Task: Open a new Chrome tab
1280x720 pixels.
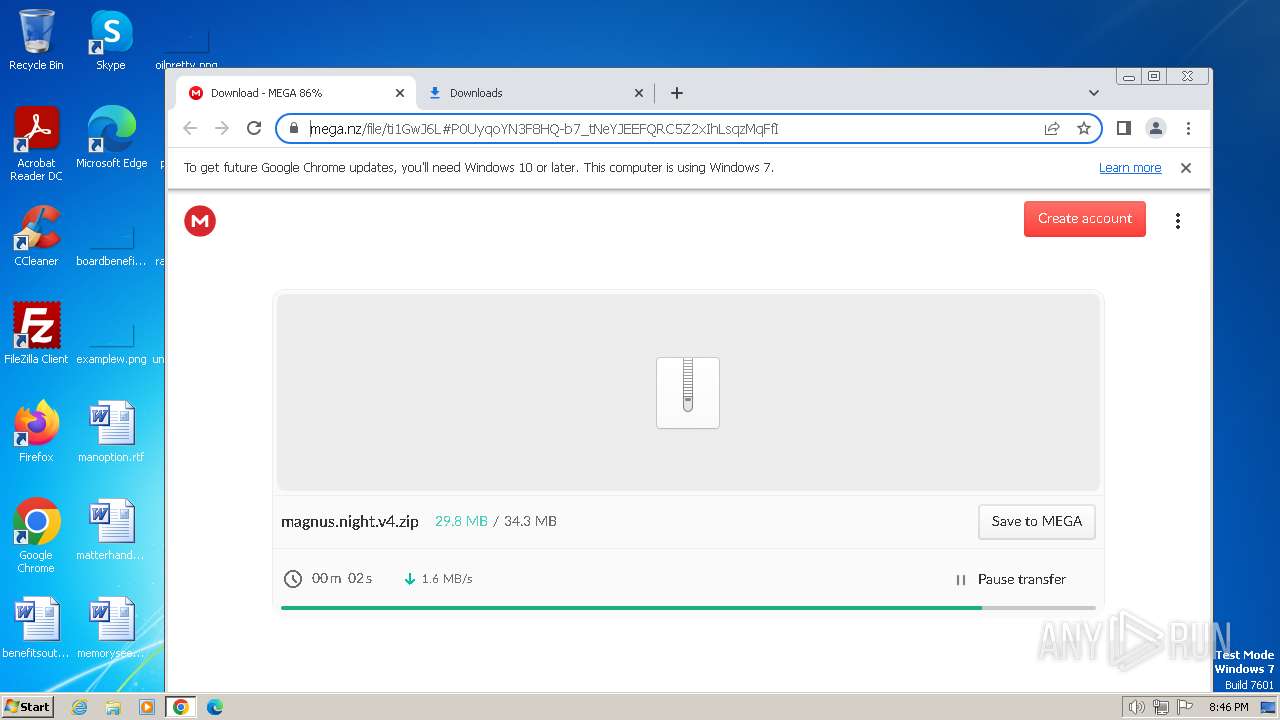Action: point(677,93)
